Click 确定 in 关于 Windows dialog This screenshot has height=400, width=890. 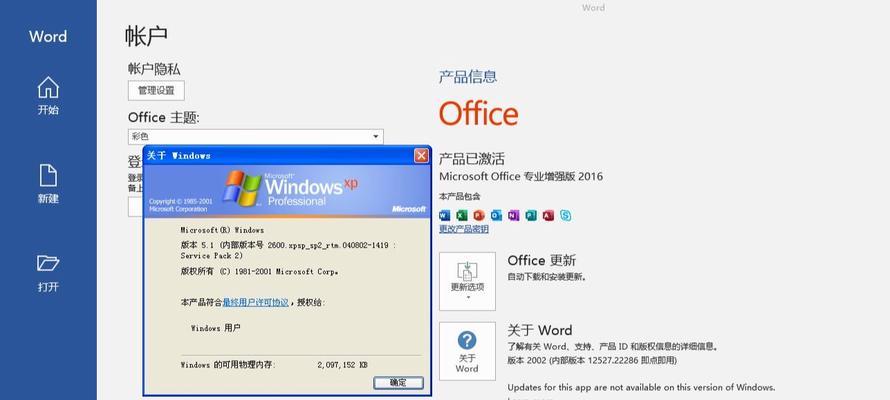398,382
